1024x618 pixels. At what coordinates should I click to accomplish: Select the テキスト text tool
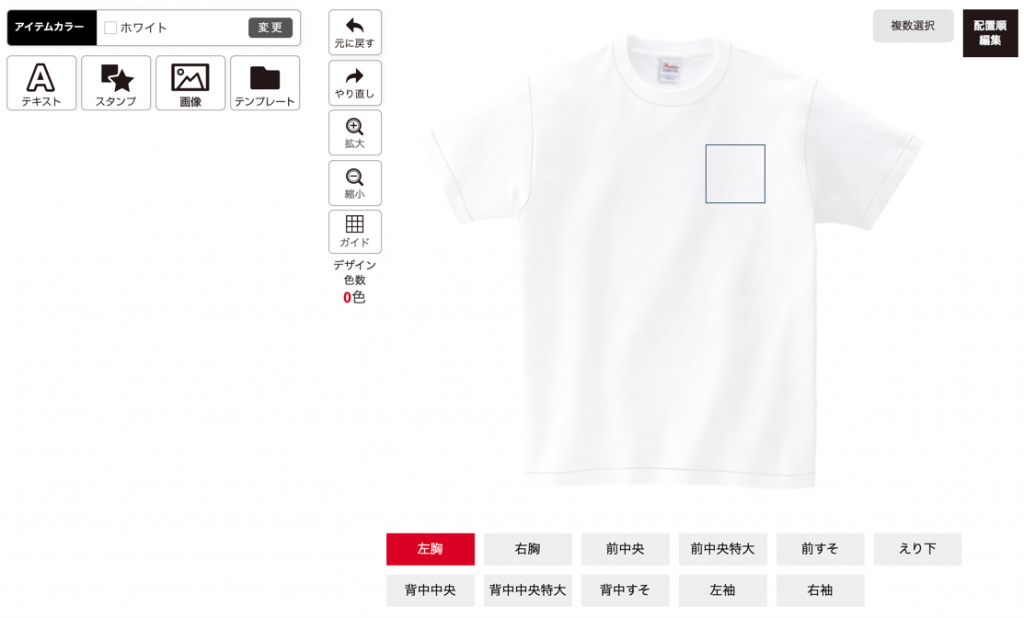pyautogui.click(x=42, y=83)
